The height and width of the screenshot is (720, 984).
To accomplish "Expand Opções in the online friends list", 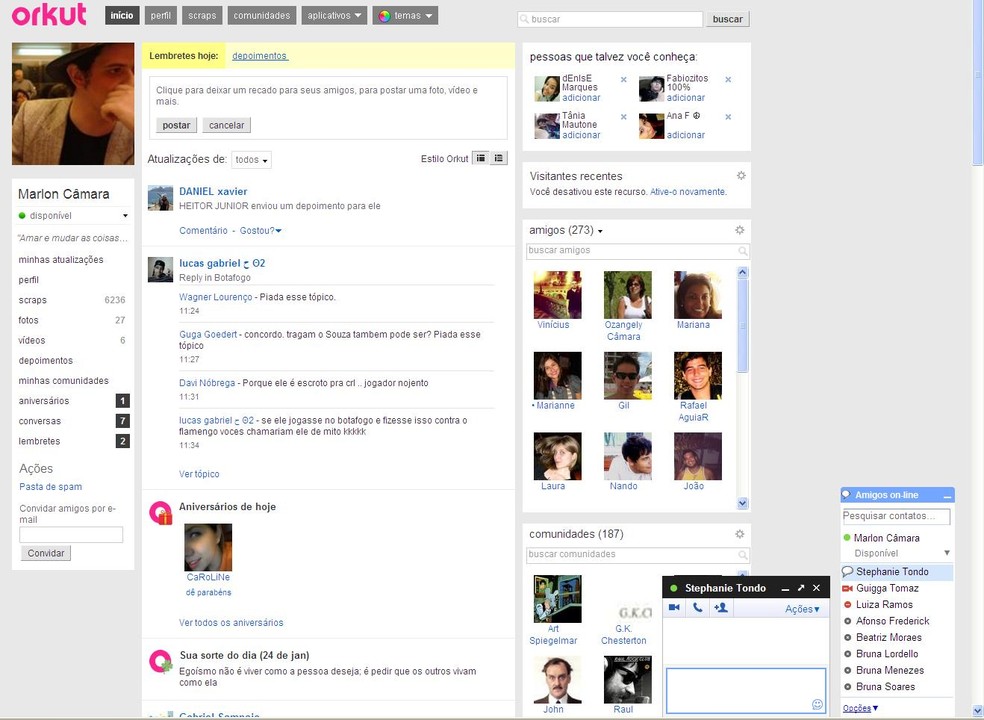I will click(856, 707).
